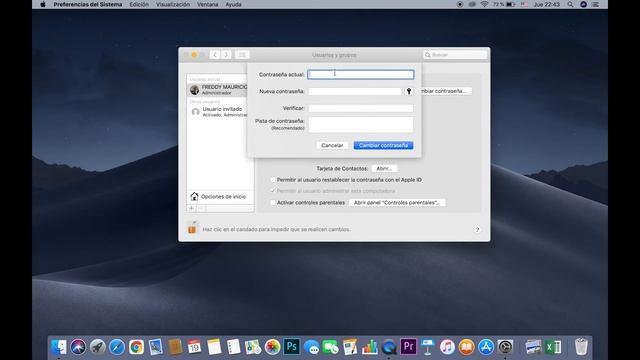Viewport: 640px width, 360px height.
Task: Open Opciones de inicio
Action: (x=219, y=196)
